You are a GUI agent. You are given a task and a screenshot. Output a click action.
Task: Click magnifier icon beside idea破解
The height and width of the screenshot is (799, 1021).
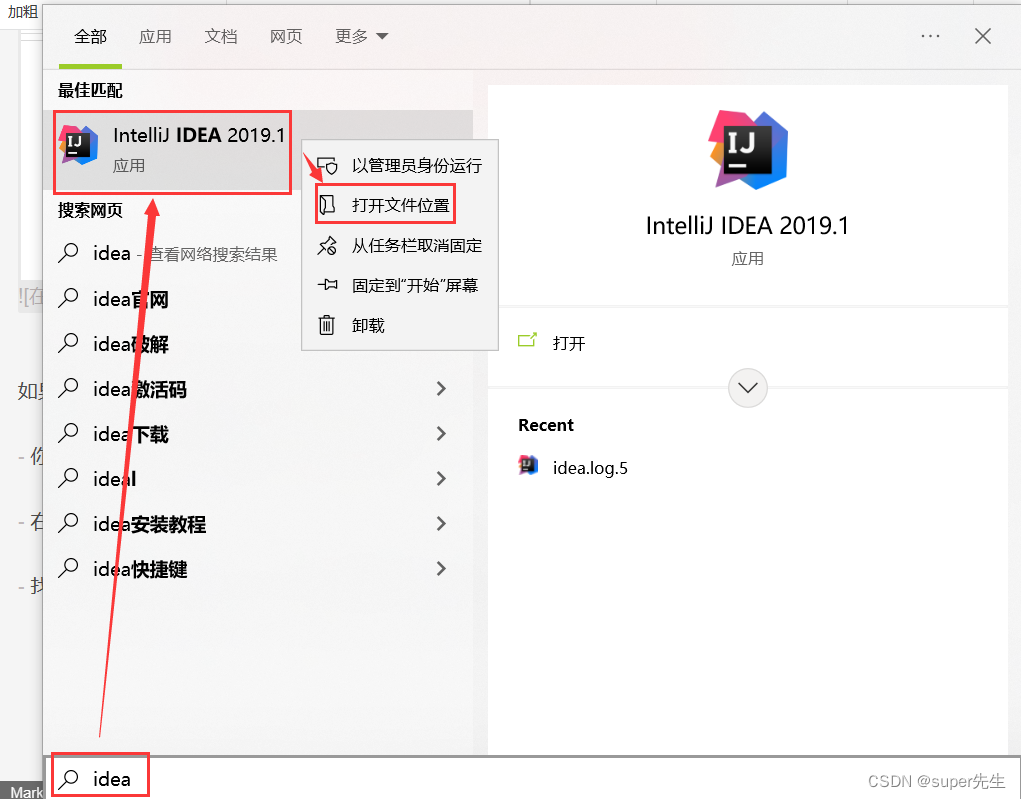point(68,343)
